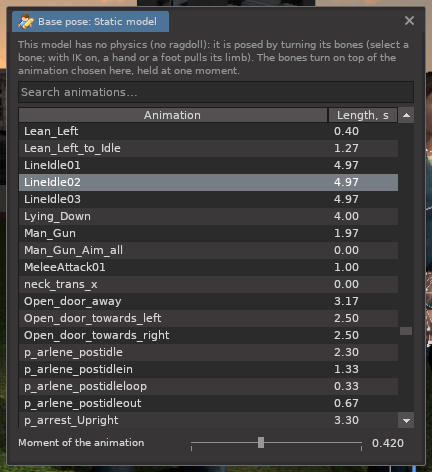
Task: Click the Base pose title icon
Action: (26, 22)
